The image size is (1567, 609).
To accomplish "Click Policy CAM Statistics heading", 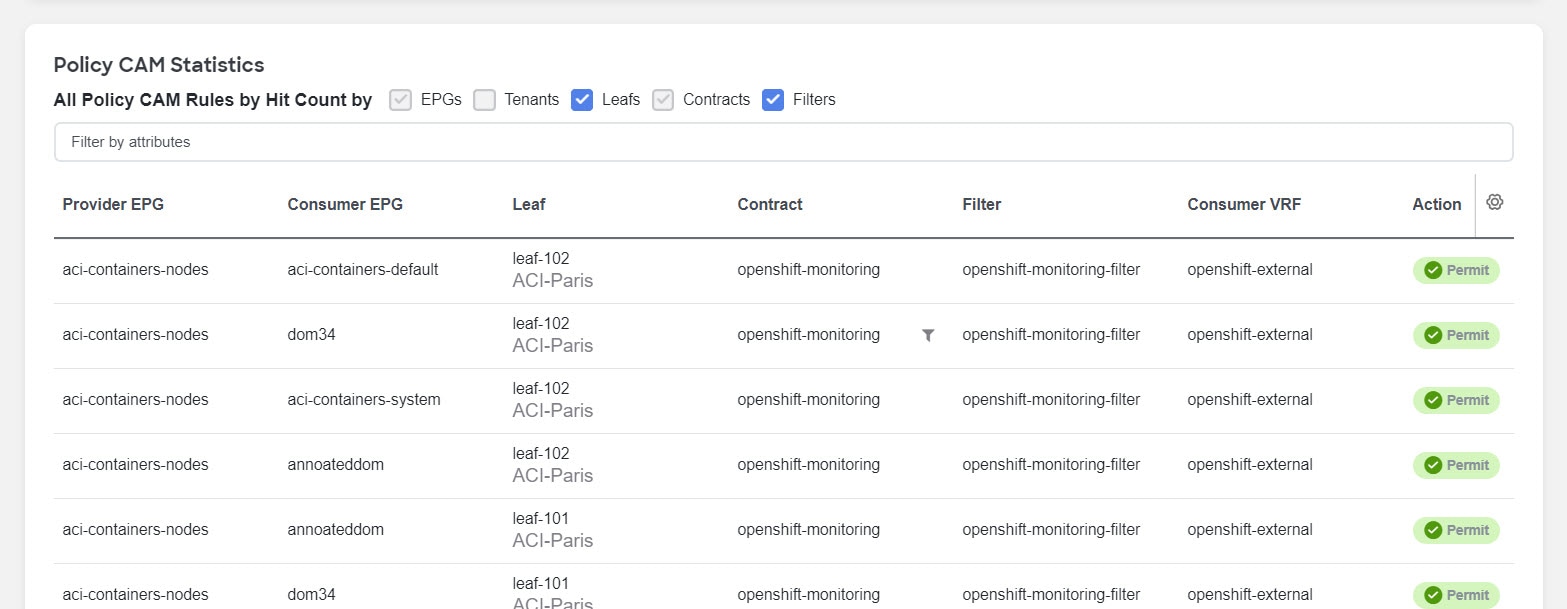I will (x=159, y=65).
